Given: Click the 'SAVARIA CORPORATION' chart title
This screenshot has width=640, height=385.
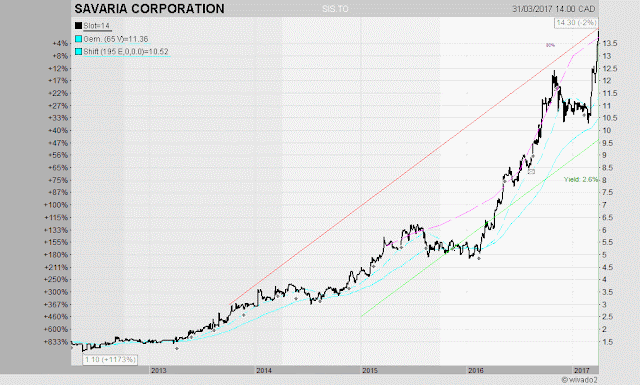Looking at the screenshot, I should (149, 9).
